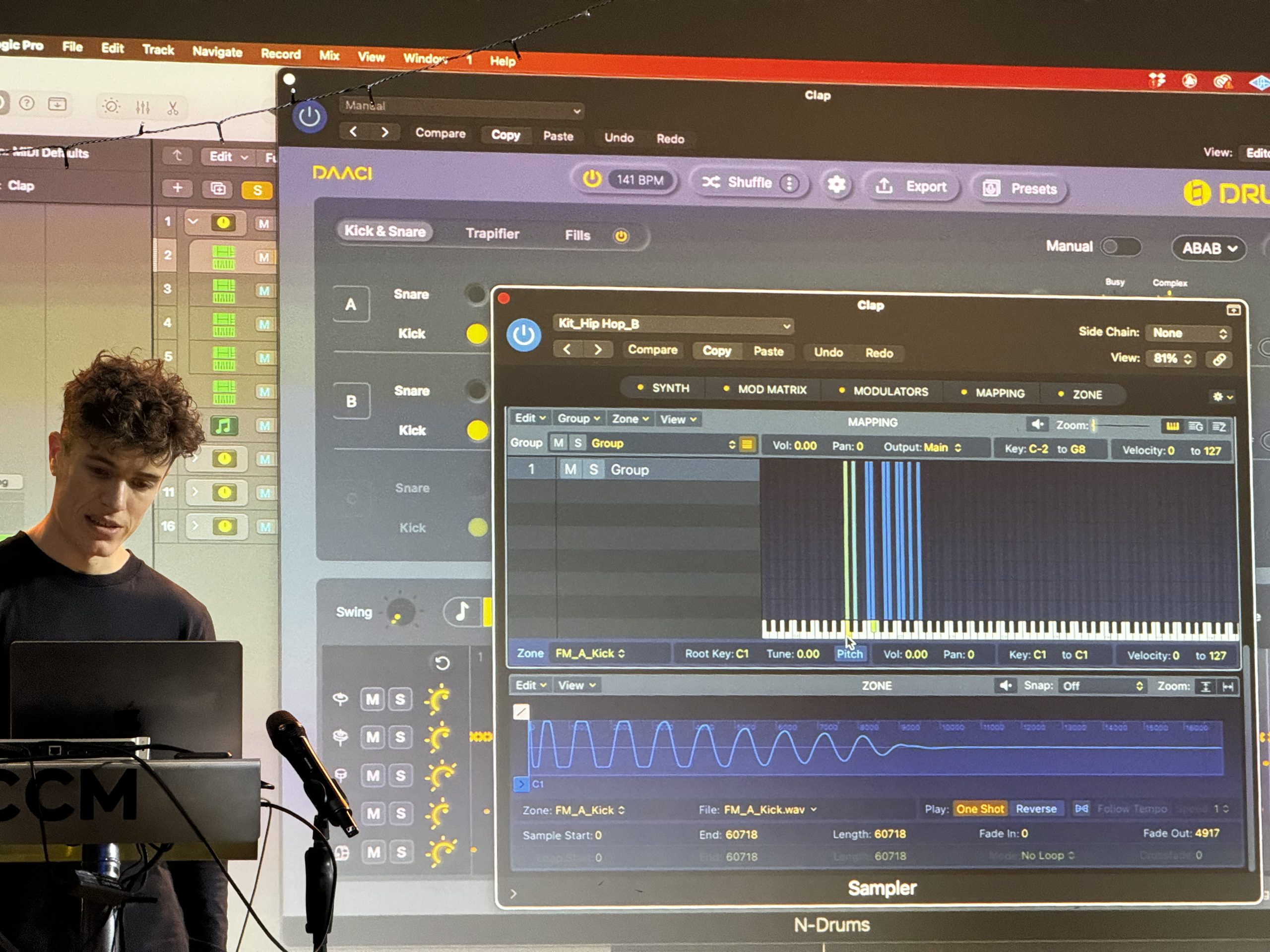Open the ABAB pattern dropdown
Viewport: 1270px width, 952px height.
coord(1208,248)
